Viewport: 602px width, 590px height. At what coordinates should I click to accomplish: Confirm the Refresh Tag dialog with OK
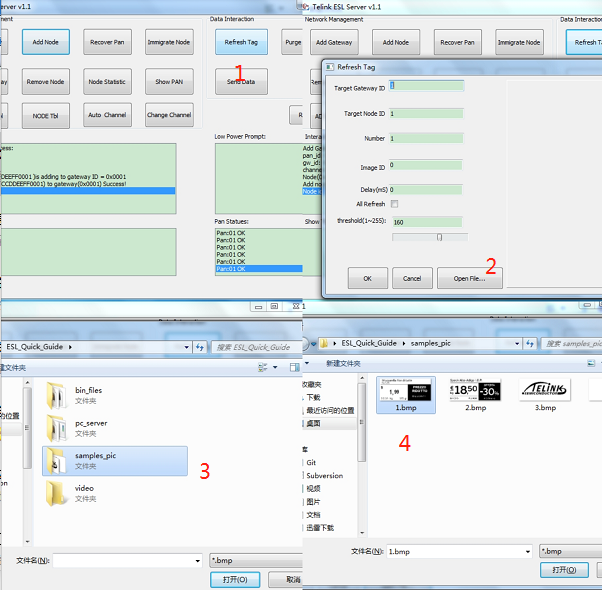[x=367, y=278]
